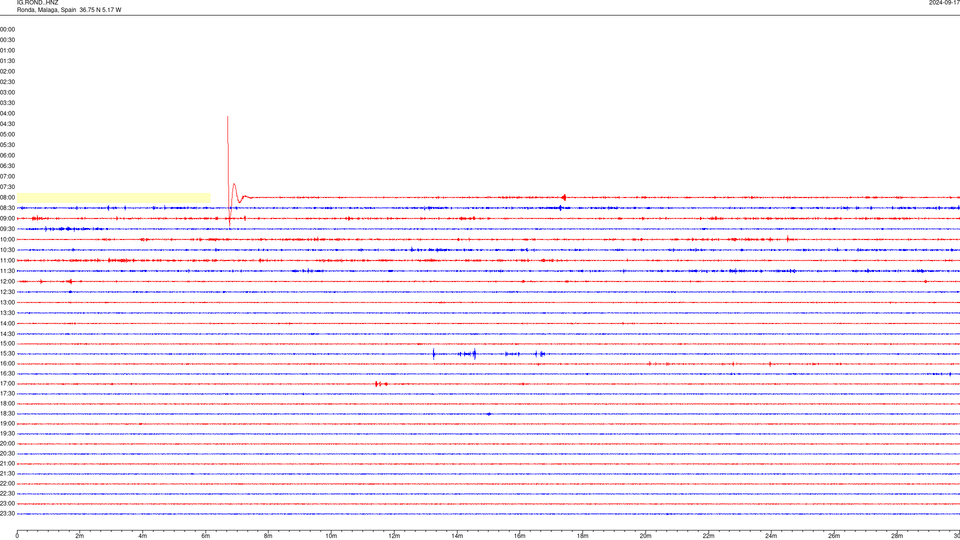Select the 13:30 time row label
Screen dimensions: 960x540
coord(7,313)
